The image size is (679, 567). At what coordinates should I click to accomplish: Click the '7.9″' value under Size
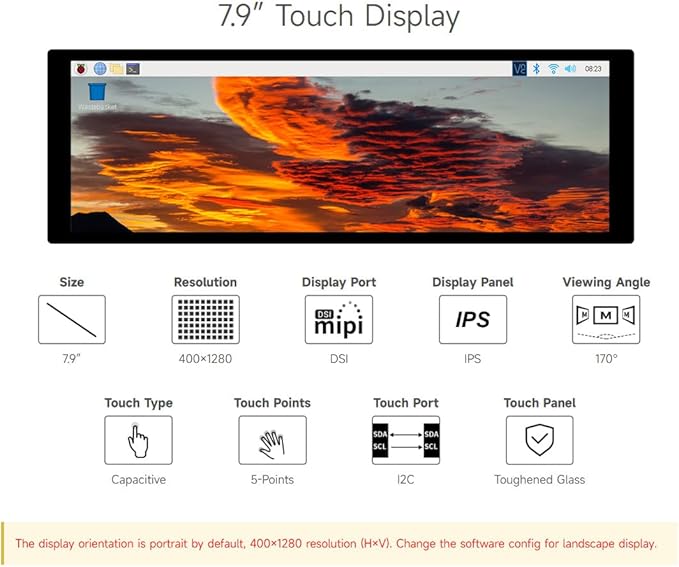(71, 359)
